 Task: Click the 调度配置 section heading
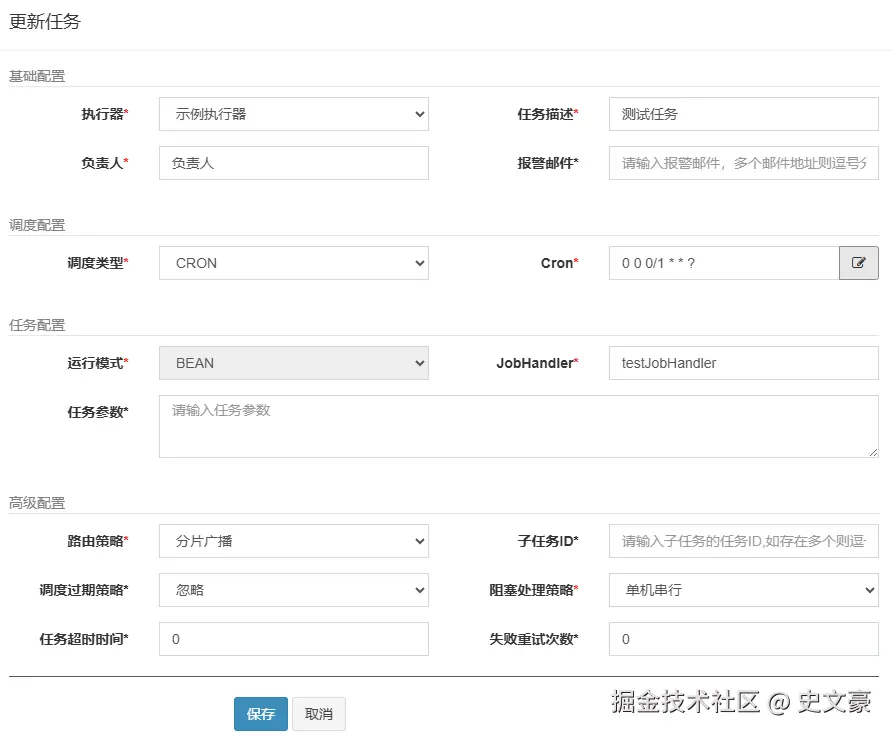coord(37,225)
